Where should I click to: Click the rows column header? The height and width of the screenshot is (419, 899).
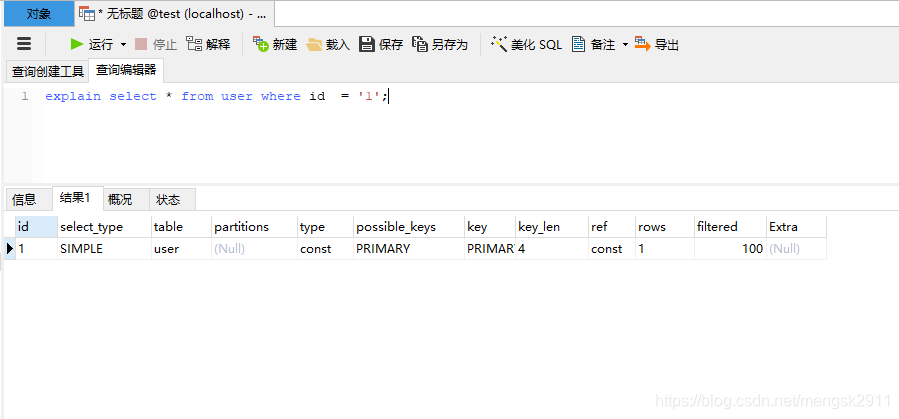[665, 227]
